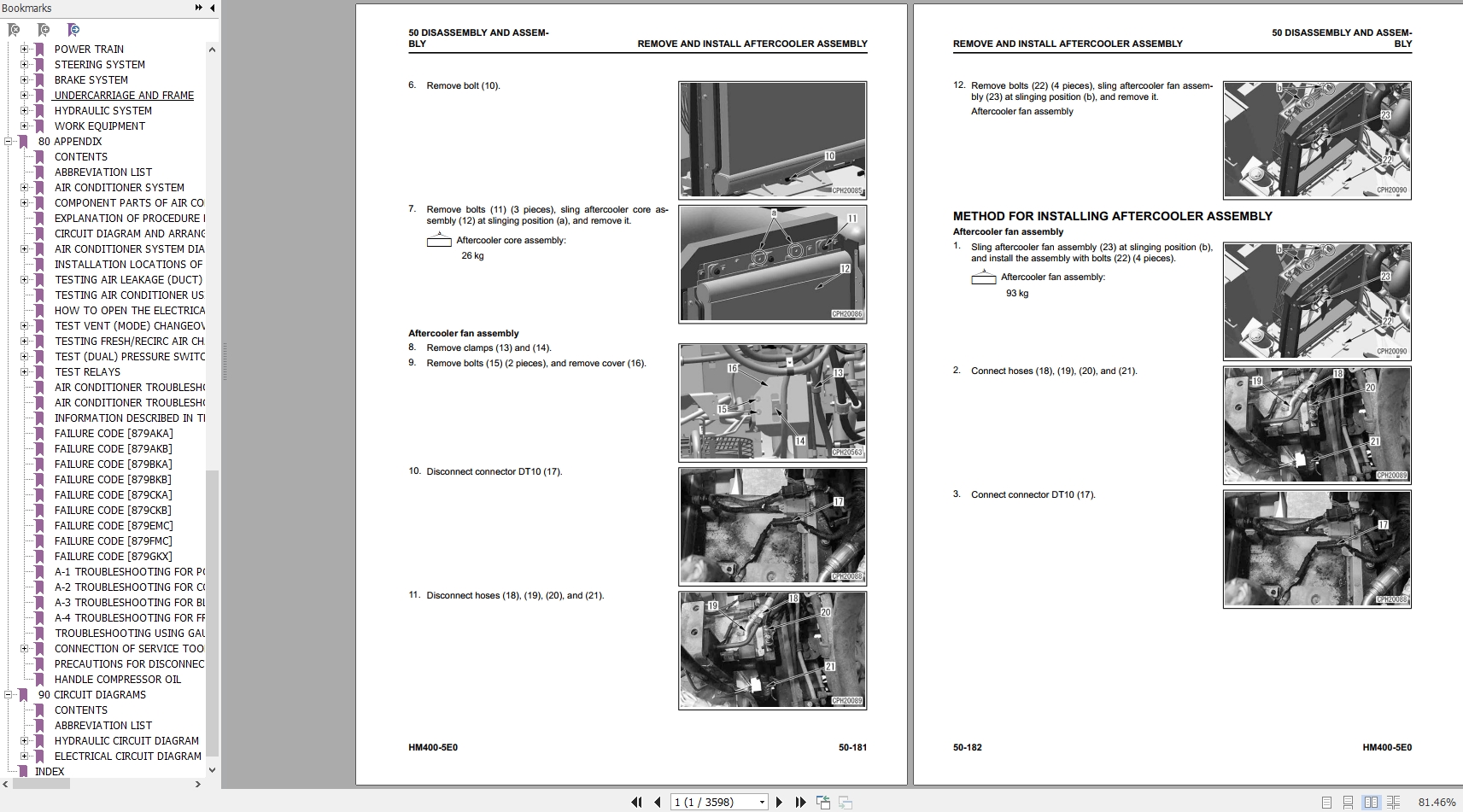This screenshot has width=1463, height=812.
Task: Click bookmark icon beside TEST RELAYS
Action: coord(39,372)
